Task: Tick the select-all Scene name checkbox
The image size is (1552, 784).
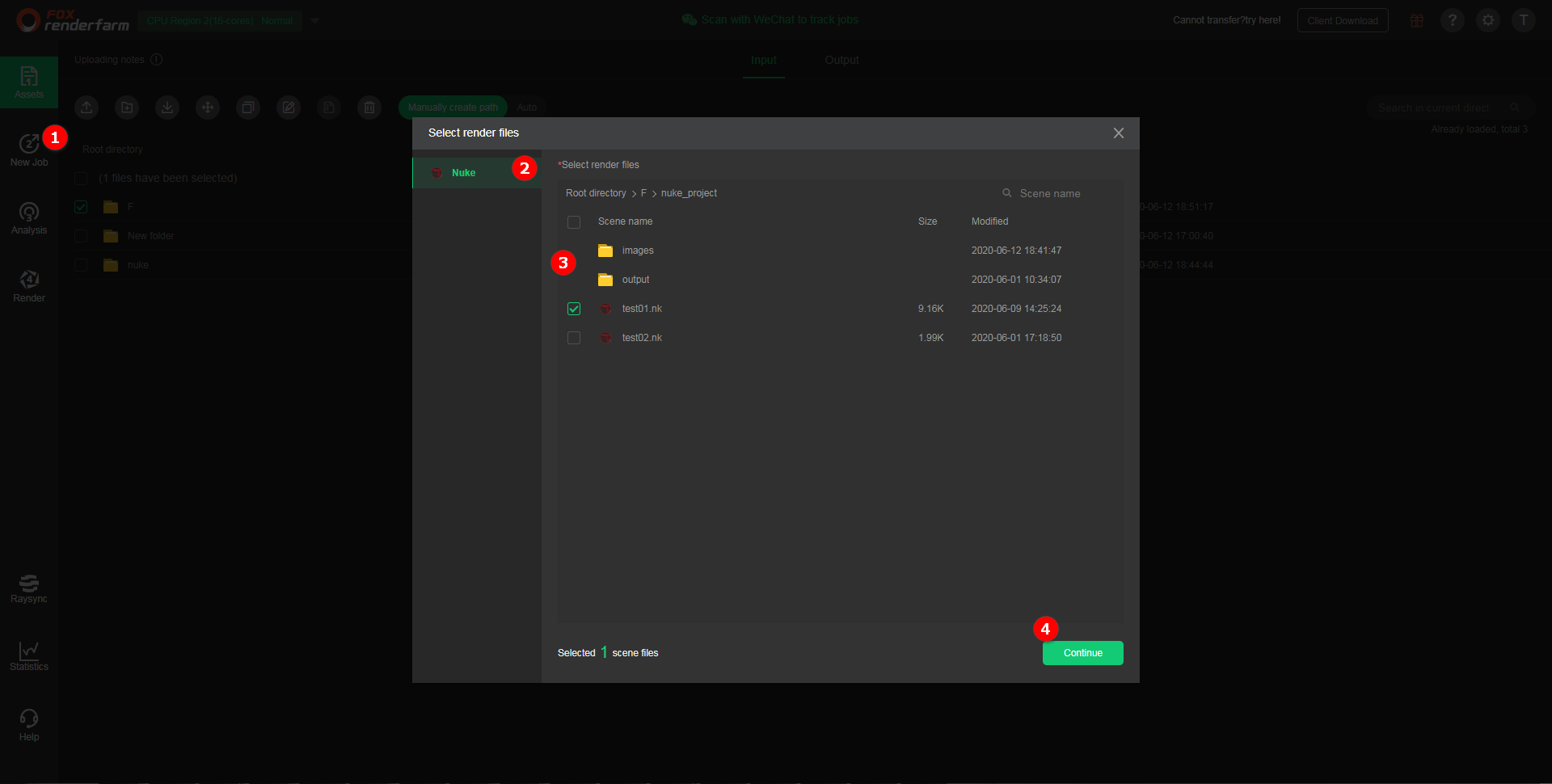Action: [x=574, y=221]
